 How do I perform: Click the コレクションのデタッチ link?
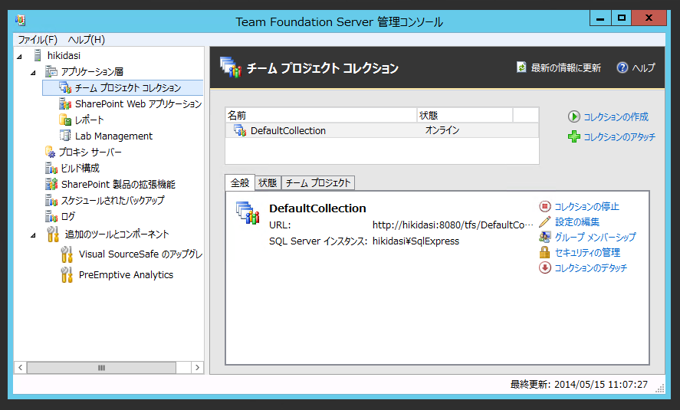coord(591,268)
